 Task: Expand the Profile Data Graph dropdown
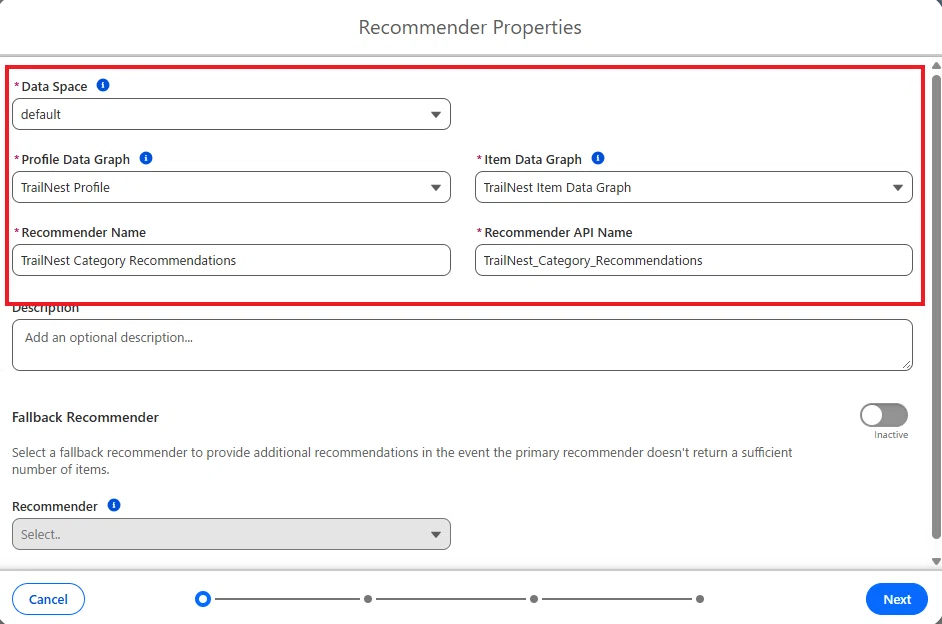click(x=231, y=187)
